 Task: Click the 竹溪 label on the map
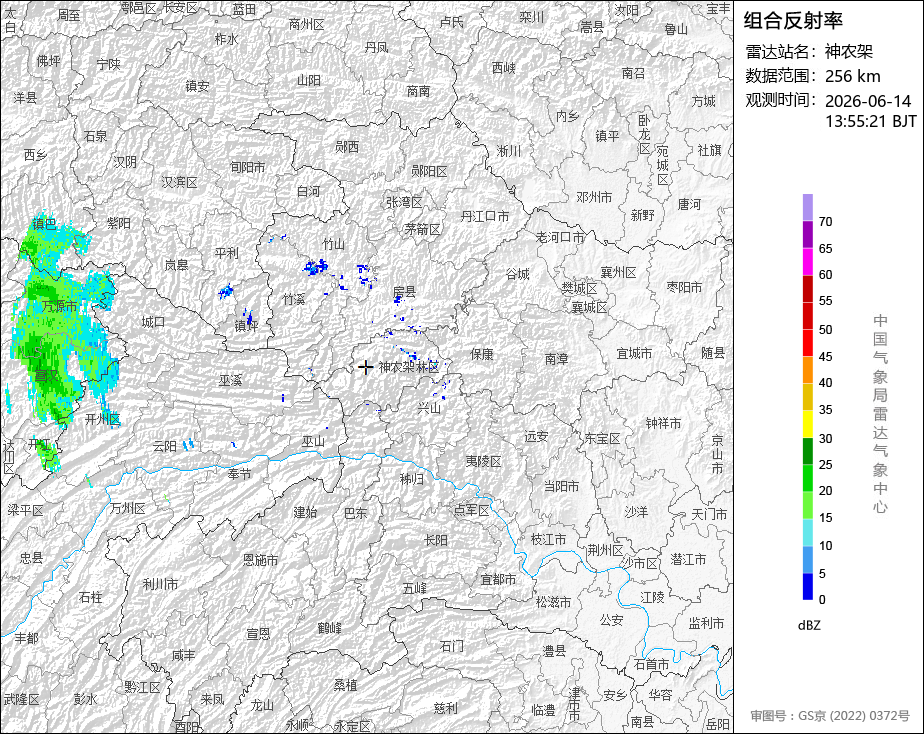pos(293,299)
